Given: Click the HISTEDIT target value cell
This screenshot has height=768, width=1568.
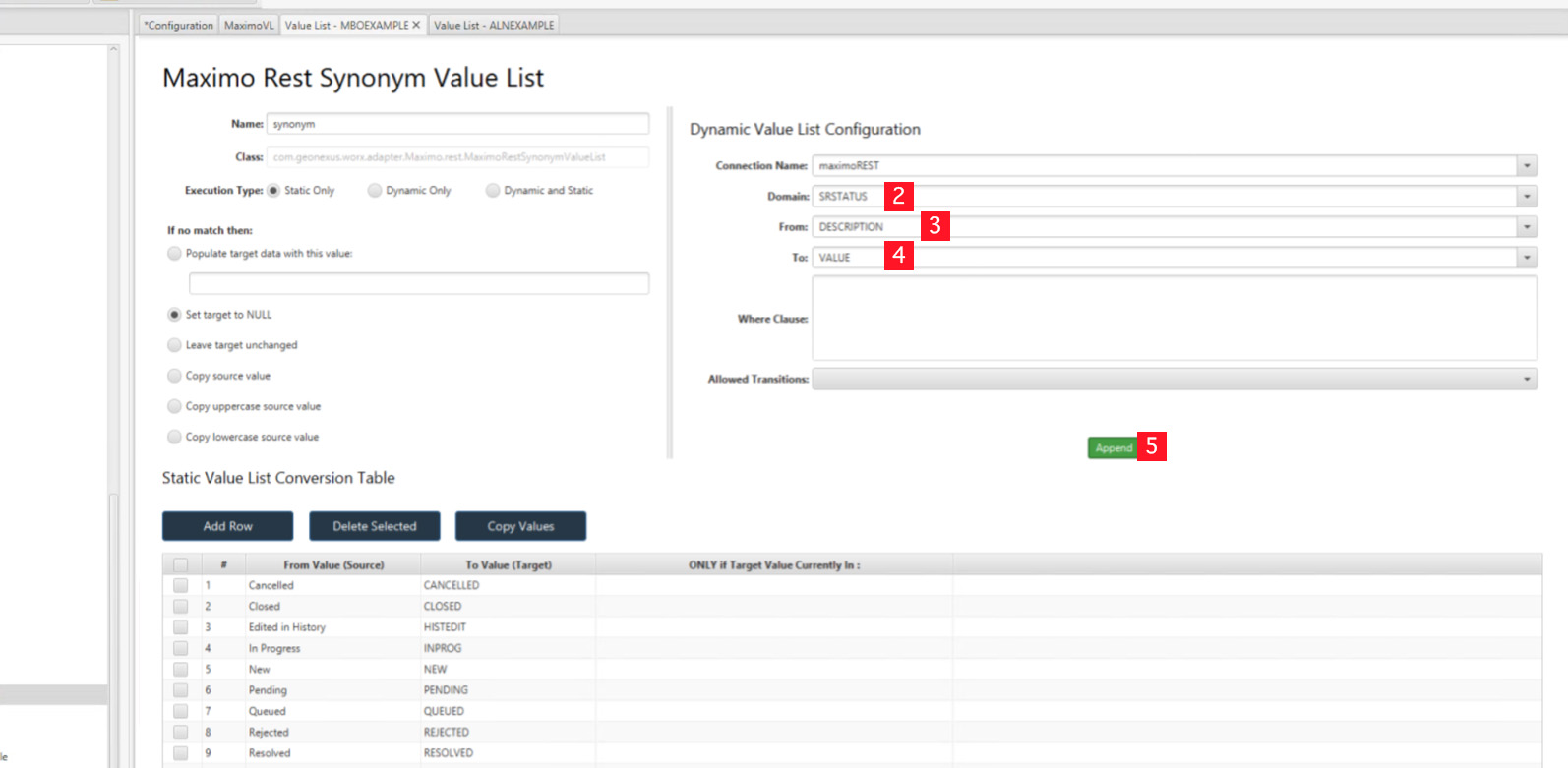Looking at the screenshot, I should (x=509, y=627).
